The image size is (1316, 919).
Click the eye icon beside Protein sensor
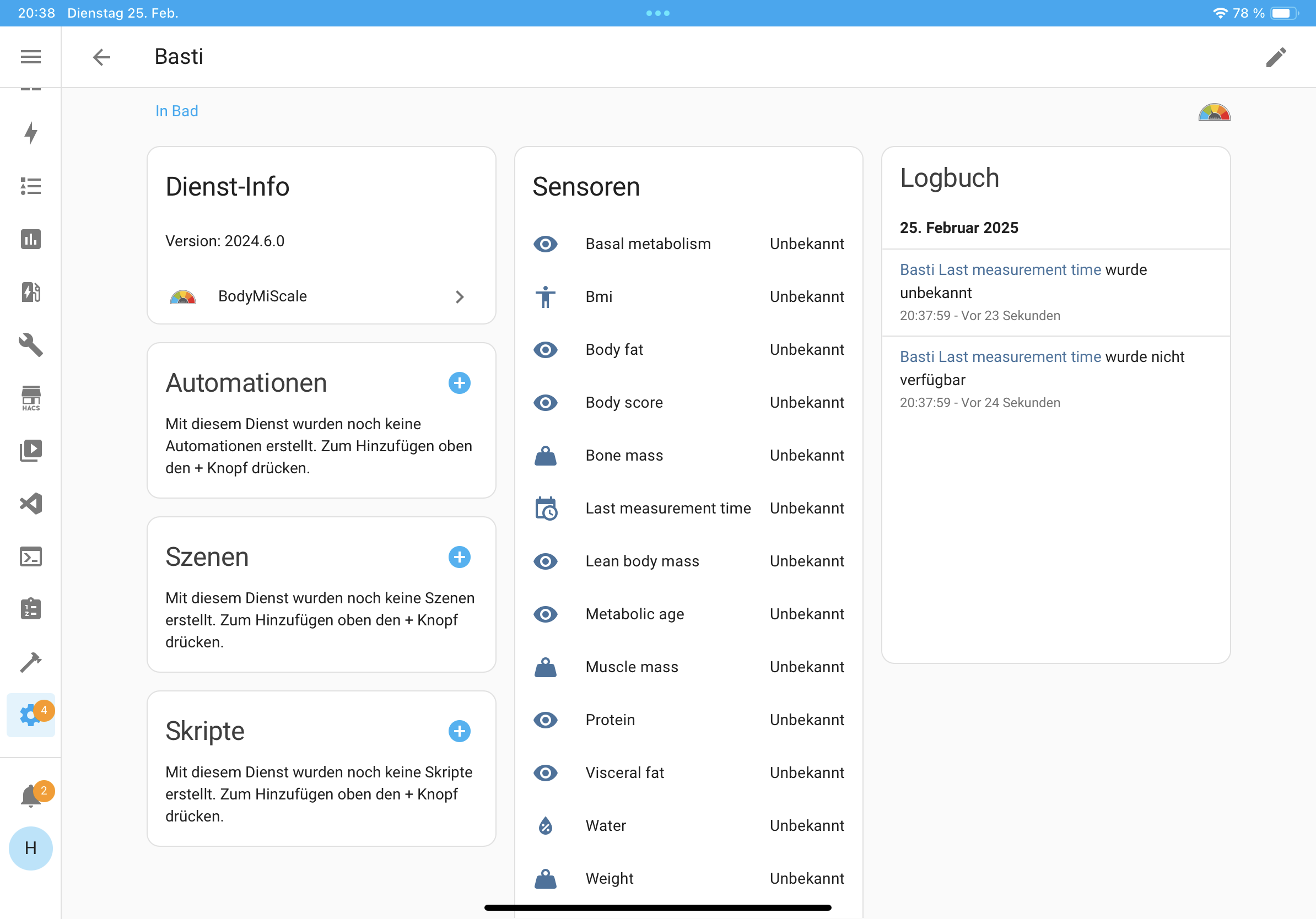tap(545, 720)
